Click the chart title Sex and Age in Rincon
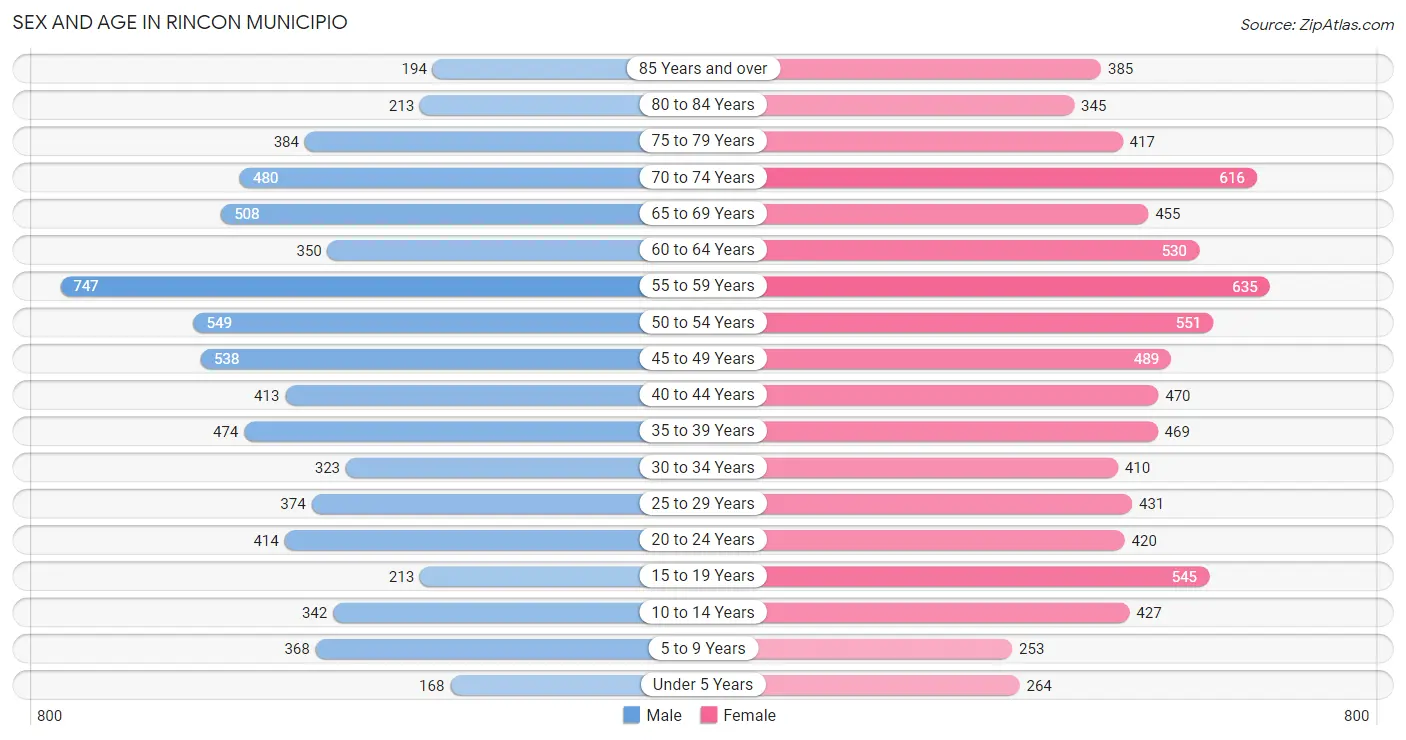Viewport: 1406px width, 740px height. [x=180, y=22]
